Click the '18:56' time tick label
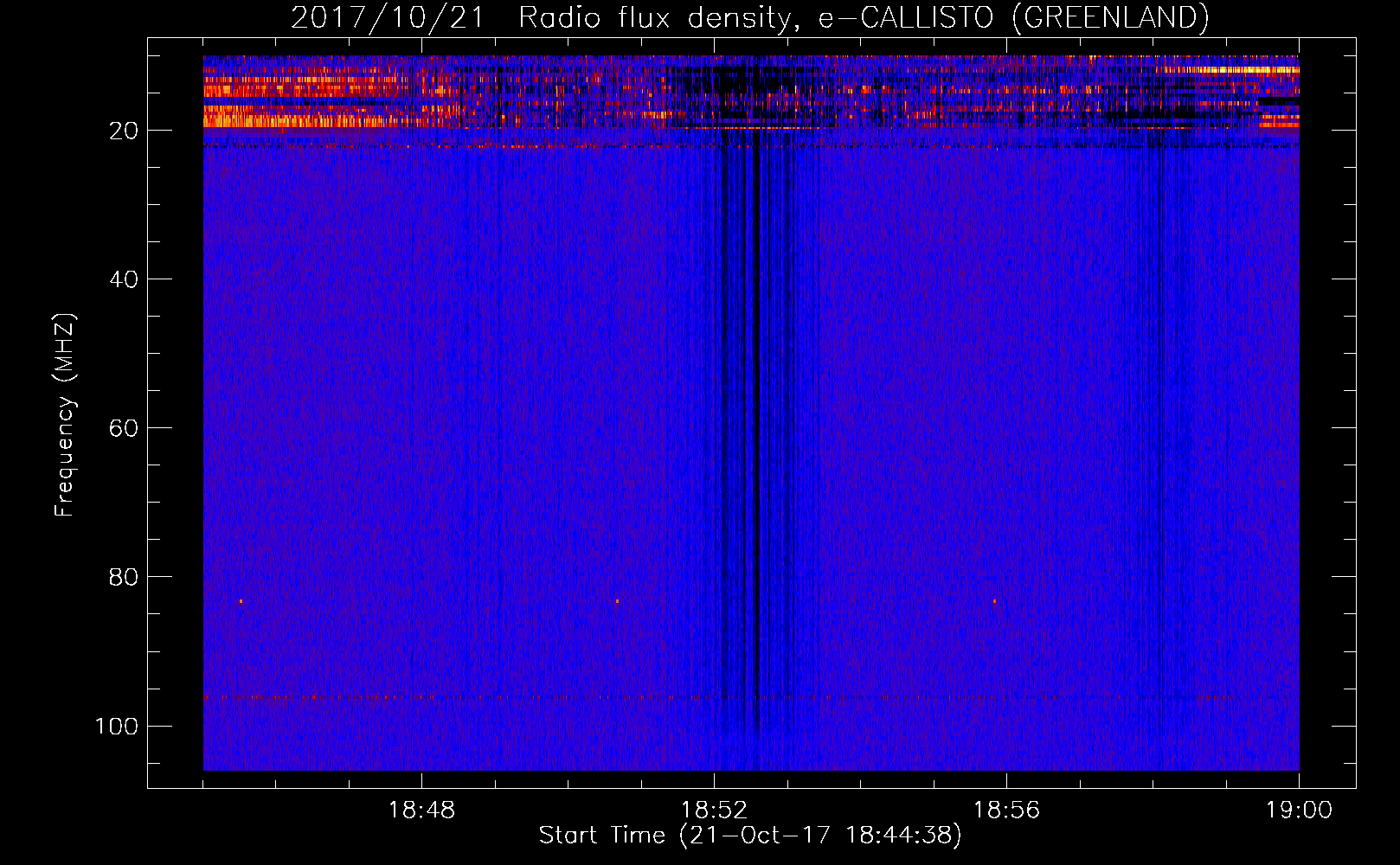The height and width of the screenshot is (865, 1400). point(1006,811)
